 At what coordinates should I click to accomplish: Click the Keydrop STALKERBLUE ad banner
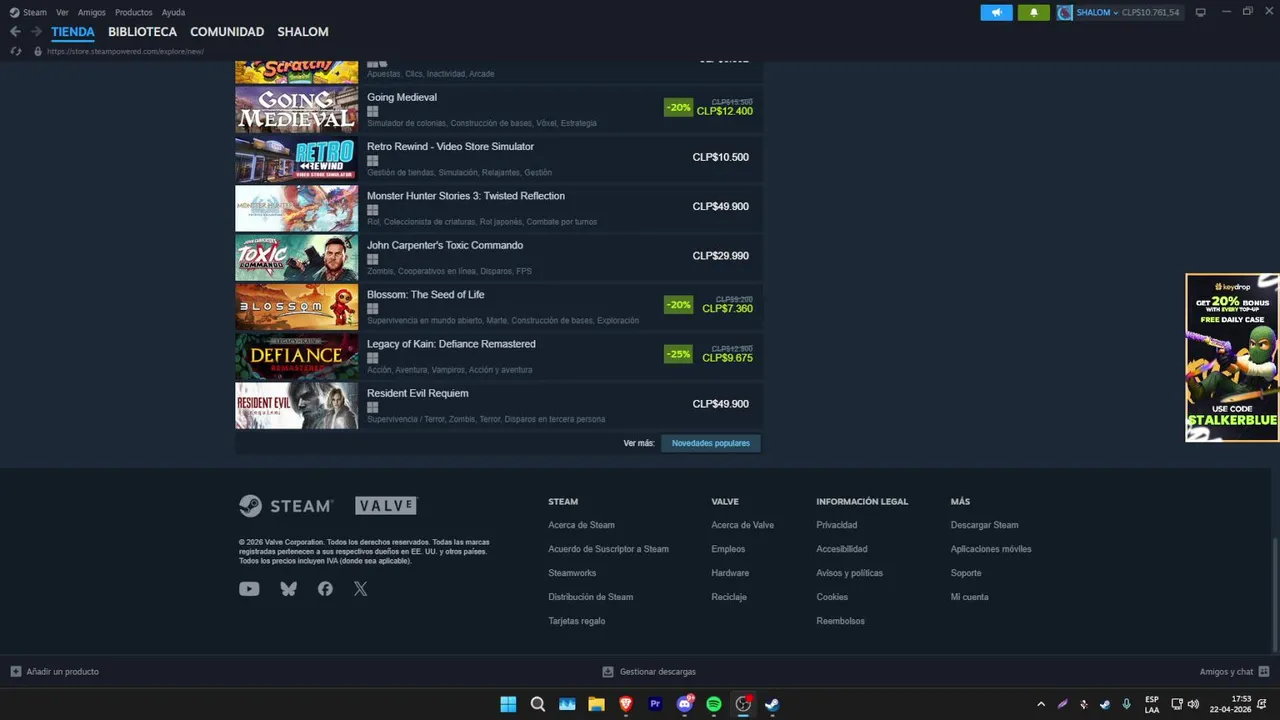(x=1232, y=358)
